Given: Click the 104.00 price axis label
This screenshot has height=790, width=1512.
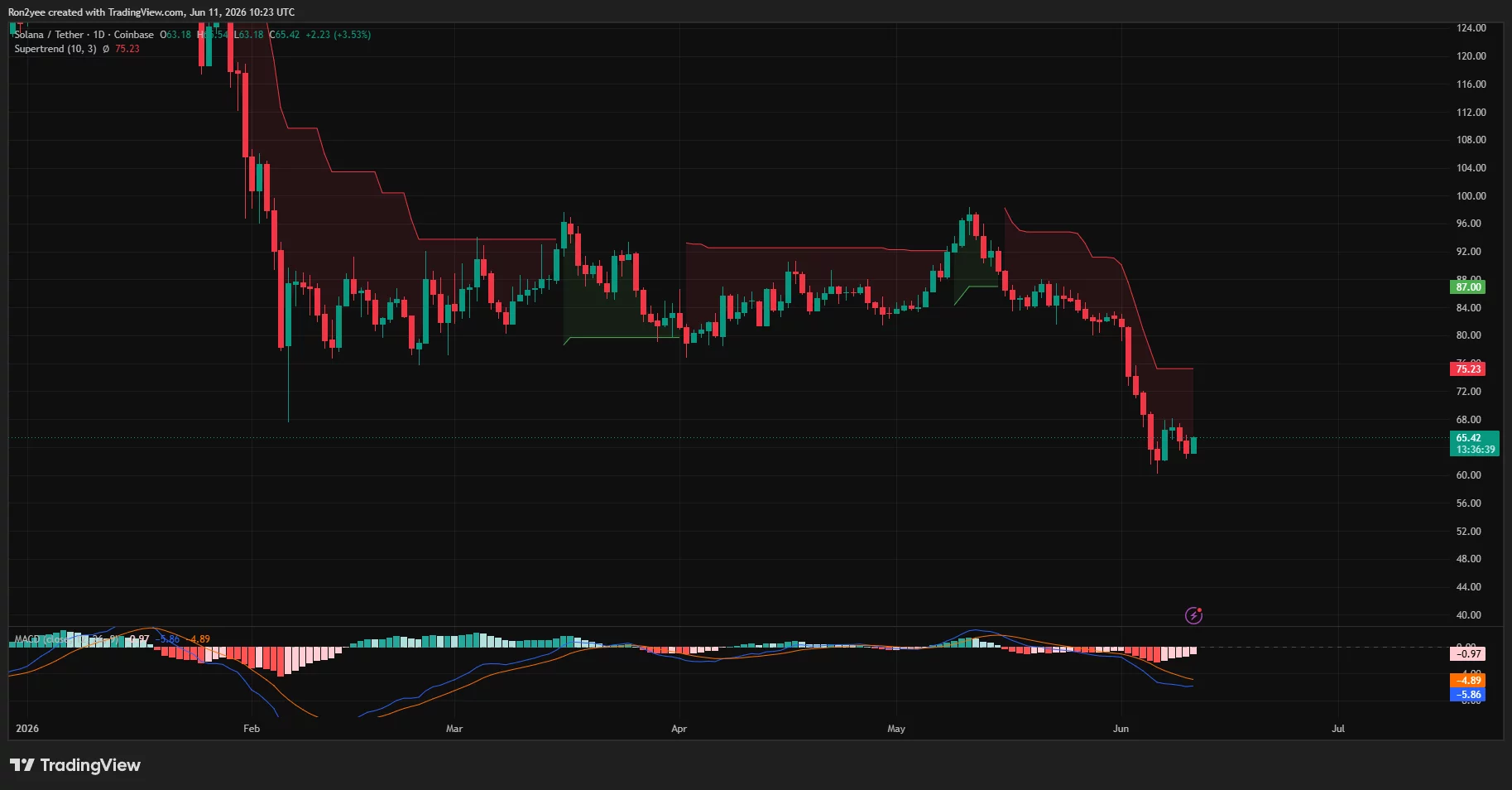Looking at the screenshot, I should pyautogui.click(x=1471, y=168).
